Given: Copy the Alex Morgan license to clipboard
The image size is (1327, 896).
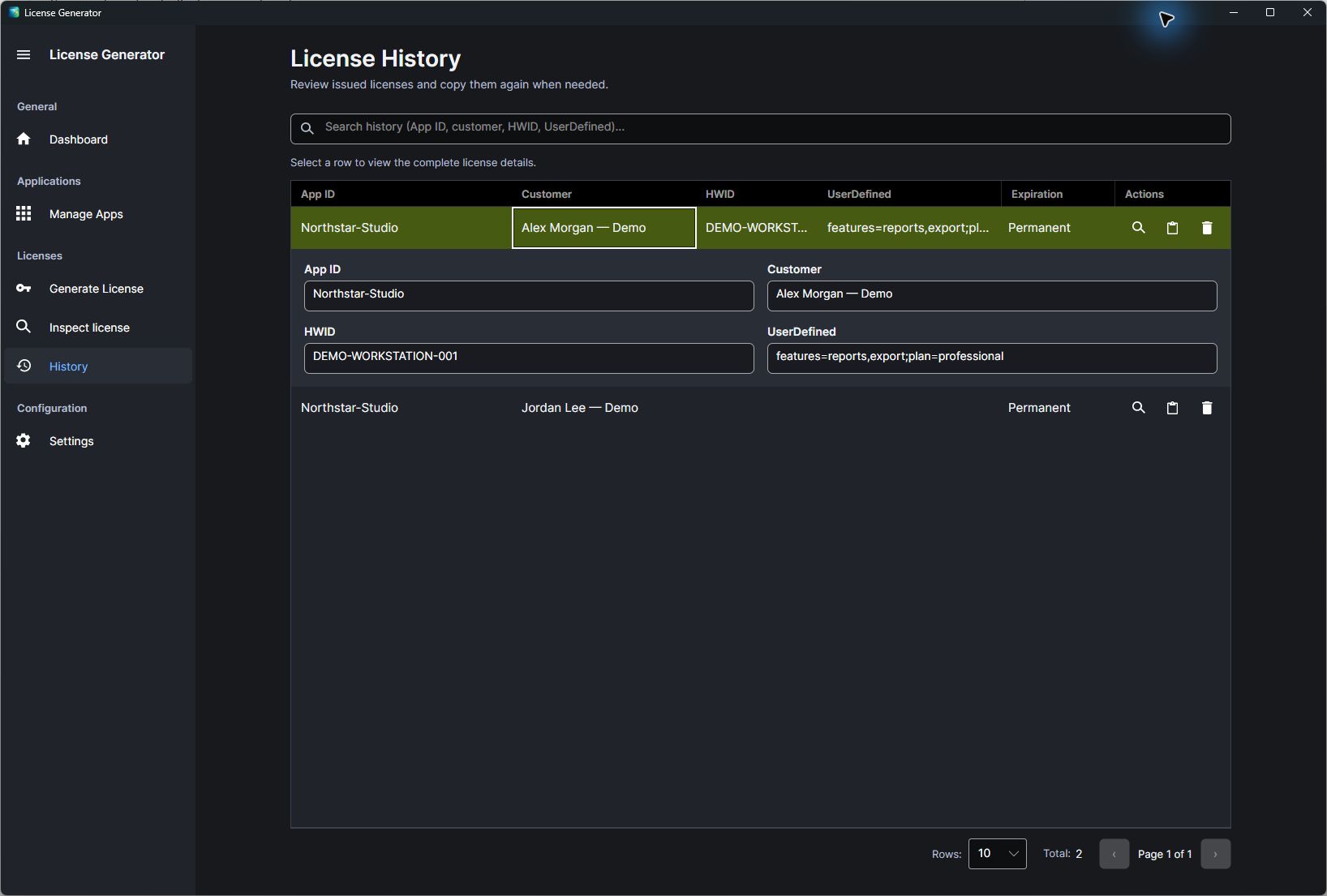Looking at the screenshot, I should pyautogui.click(x=1172, y=228).
